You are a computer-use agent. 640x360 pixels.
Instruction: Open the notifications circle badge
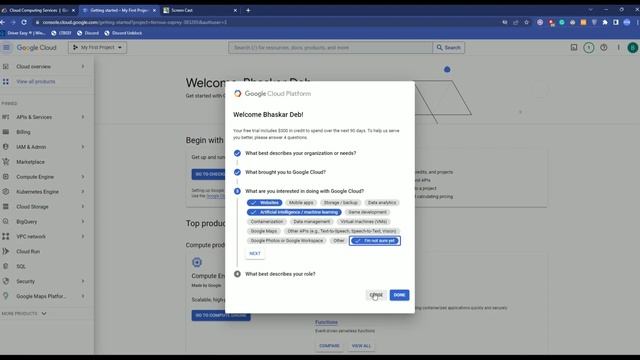589,48
